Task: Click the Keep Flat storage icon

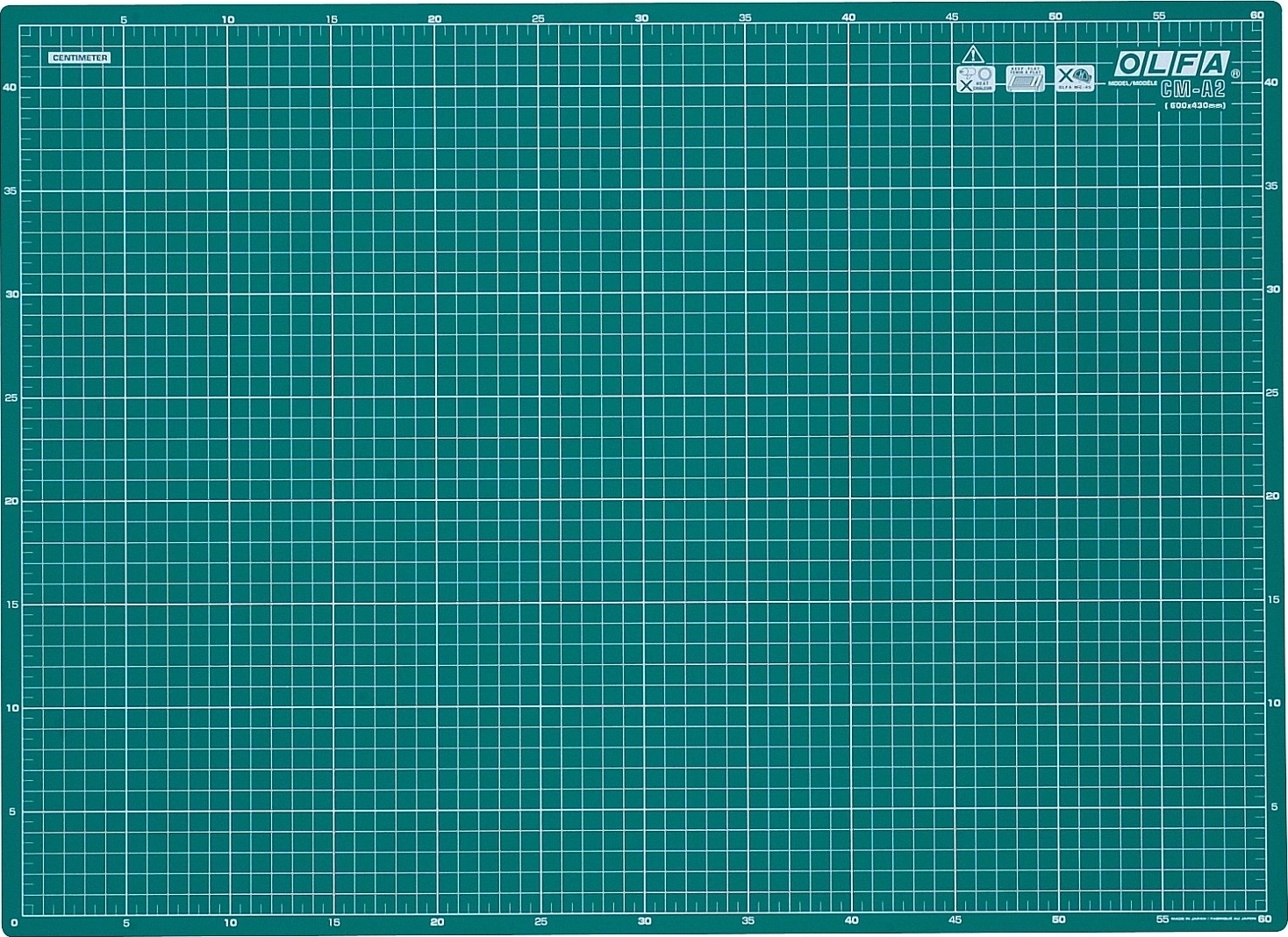Action: click(1025, 79)
